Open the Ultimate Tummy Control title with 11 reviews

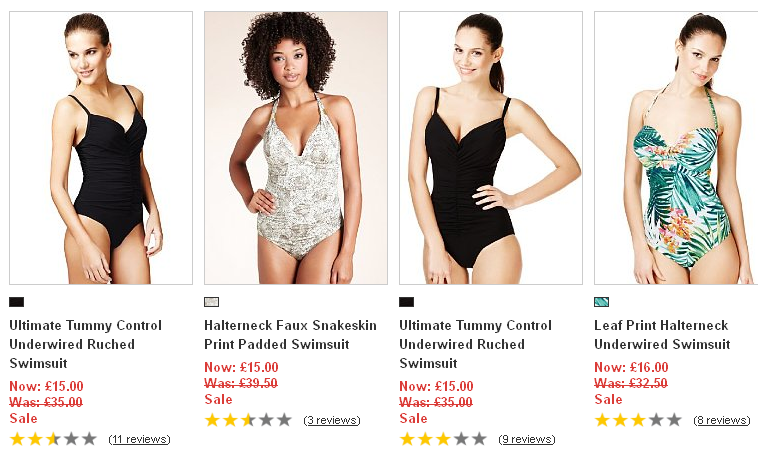[x=85, y=344]
